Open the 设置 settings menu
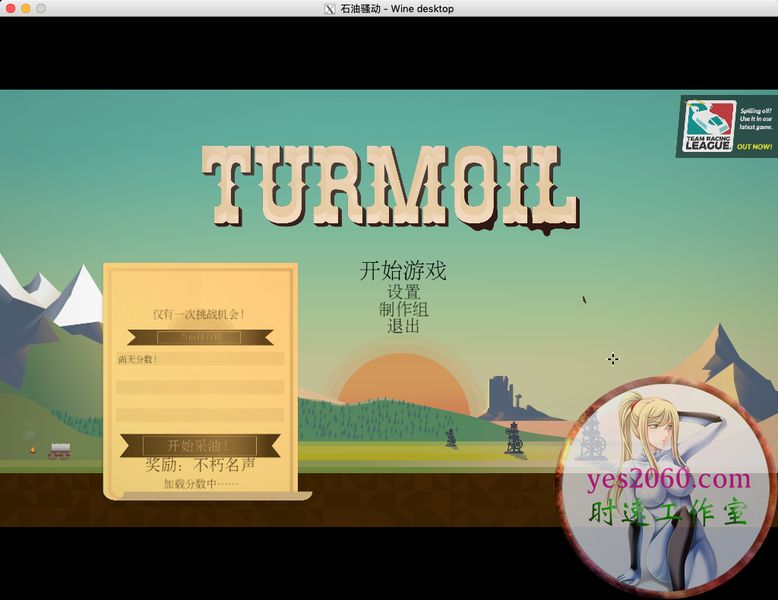The height and width of the screenshot is (600, 778). click(x=403, y=292)
